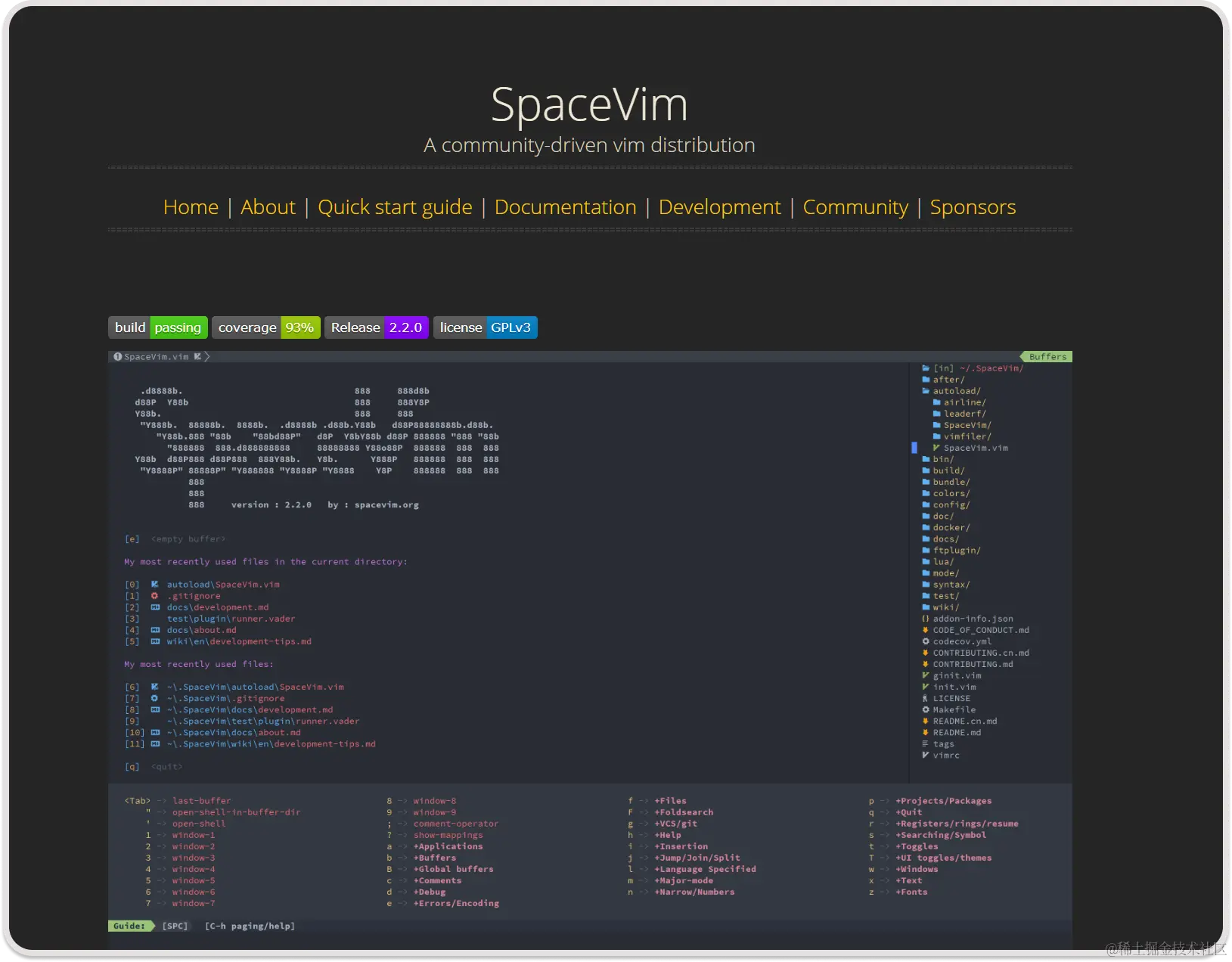Select the test/ folder row

pos(940,596)
